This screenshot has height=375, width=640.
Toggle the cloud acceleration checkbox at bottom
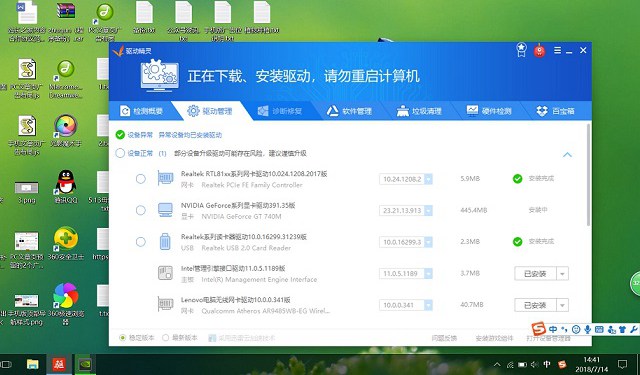click(x=212, y=338)
